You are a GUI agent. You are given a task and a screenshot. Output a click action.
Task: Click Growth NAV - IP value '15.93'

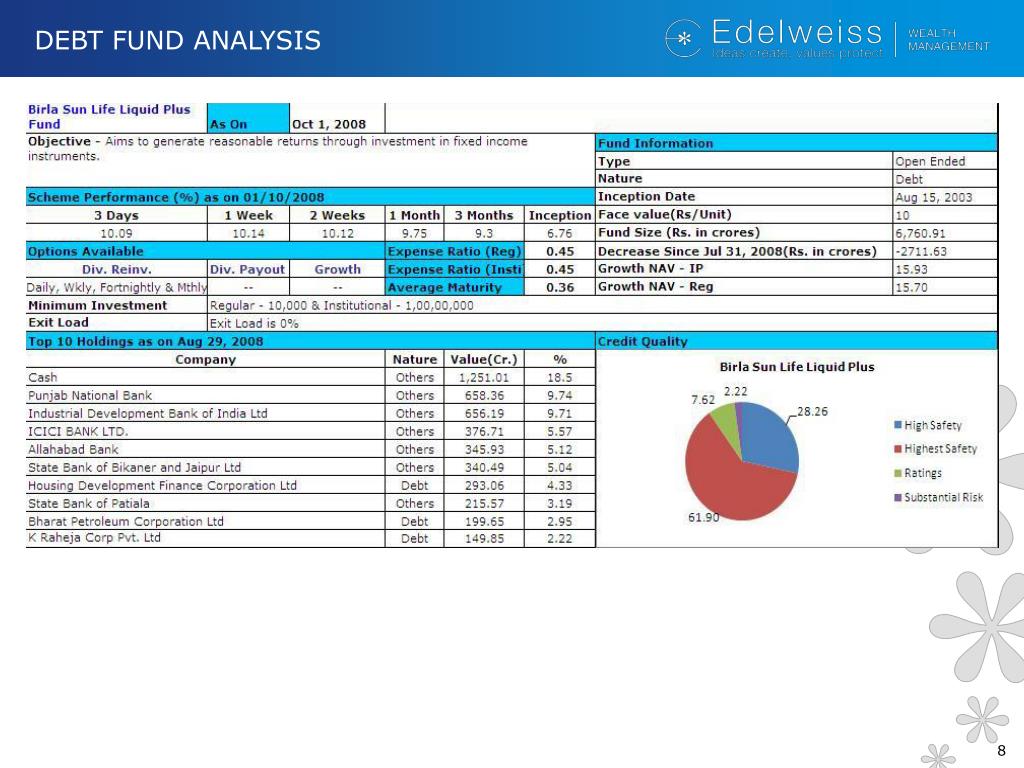point(911,269)
